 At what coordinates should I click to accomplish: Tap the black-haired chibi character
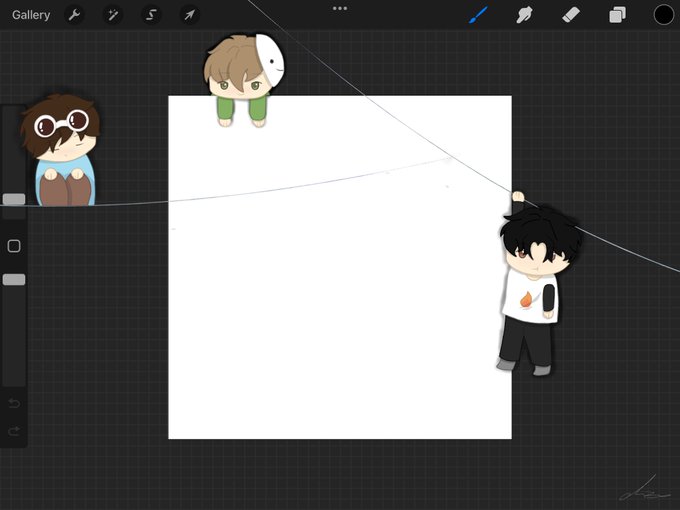(539, 284)
